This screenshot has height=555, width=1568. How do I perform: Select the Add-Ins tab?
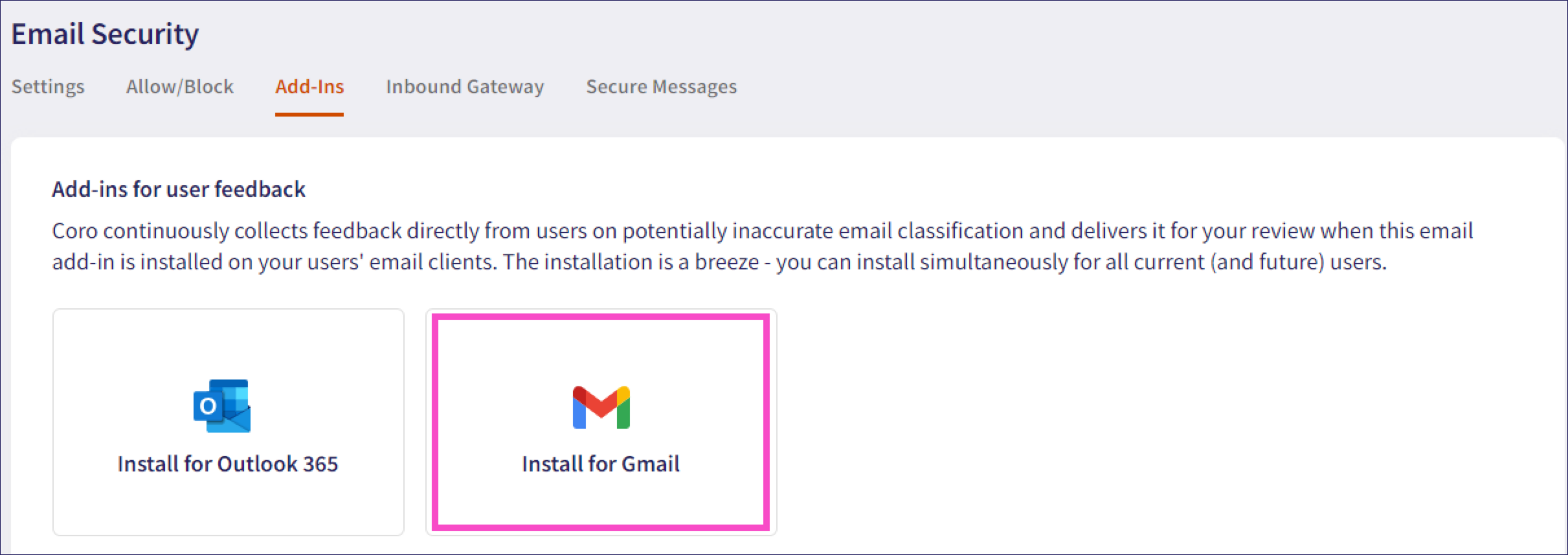[309, 87]
